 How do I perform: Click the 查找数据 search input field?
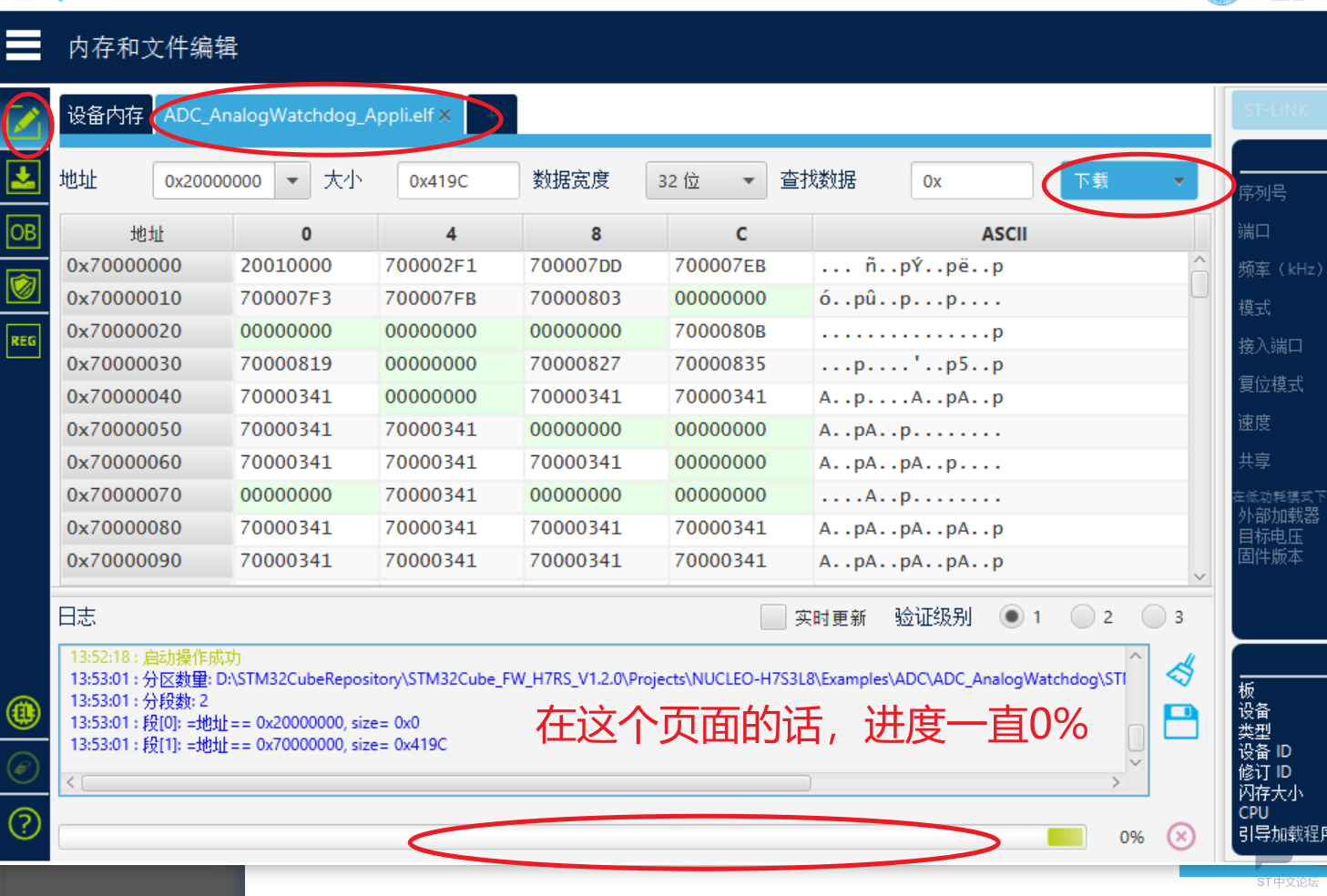point(972,180)
